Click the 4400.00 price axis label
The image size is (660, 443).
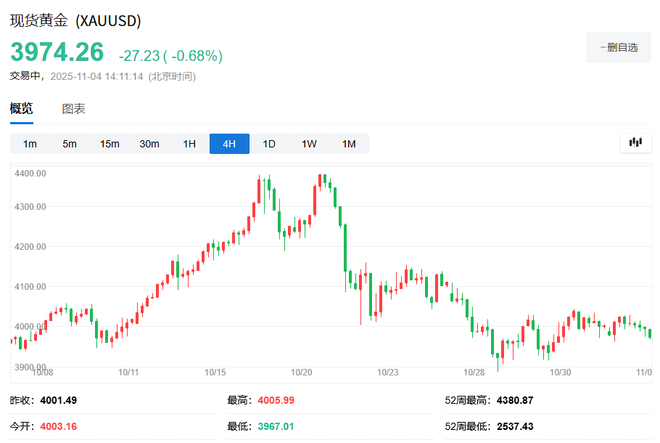pos(32,174)
